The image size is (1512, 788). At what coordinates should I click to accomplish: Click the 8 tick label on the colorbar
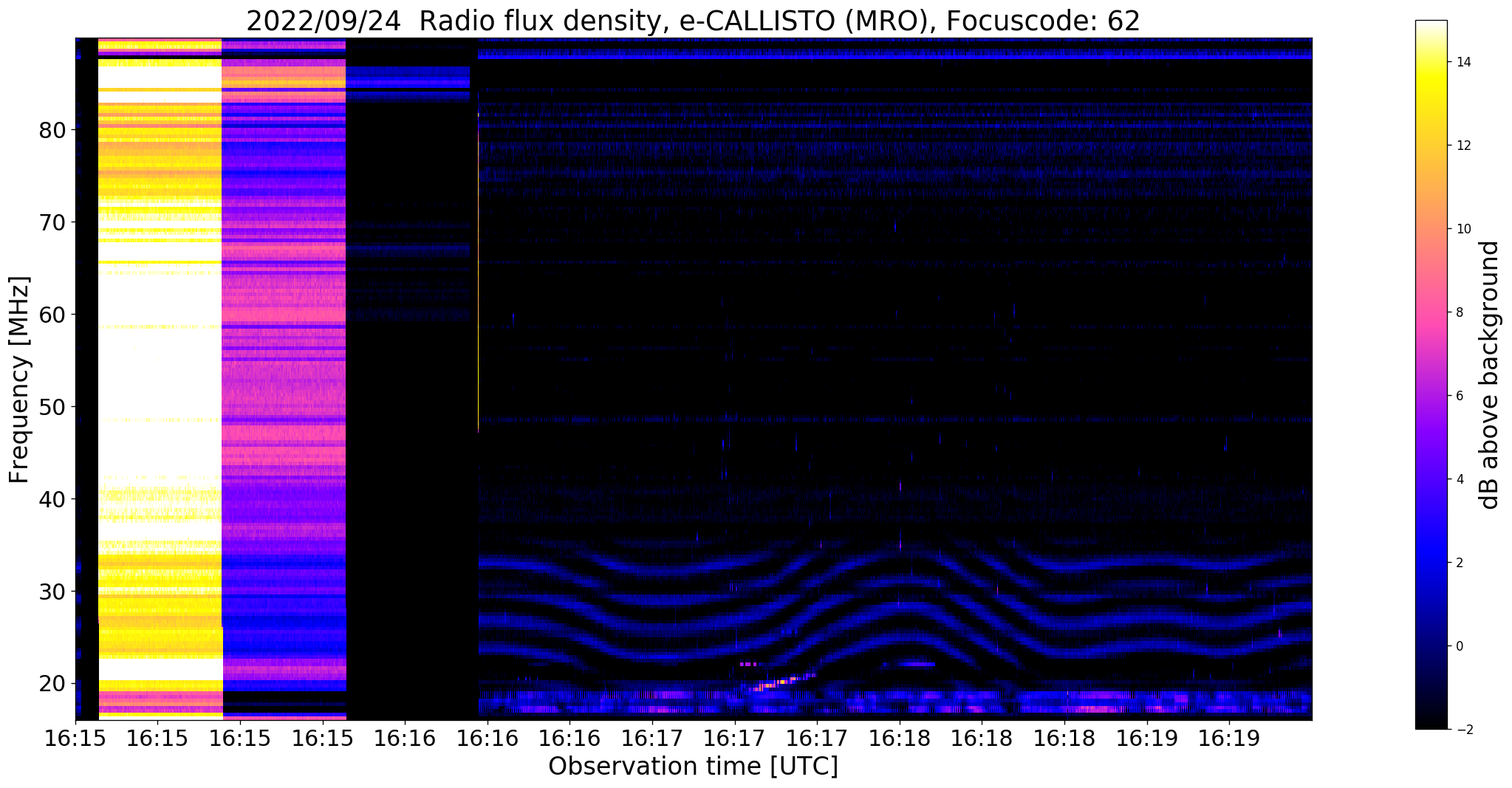1459,312
